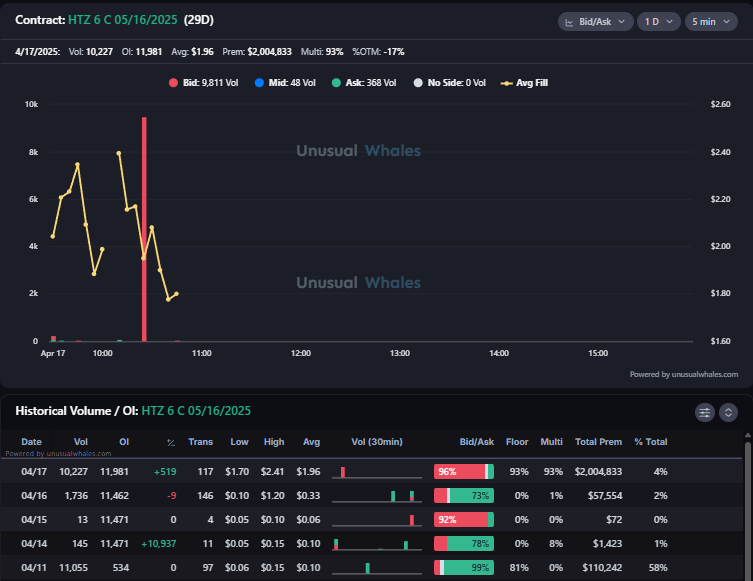The image size is (753, 581).
Task: Click the HTZ 6 C 05/16/2025 contract title
Action: coord(122,20)
